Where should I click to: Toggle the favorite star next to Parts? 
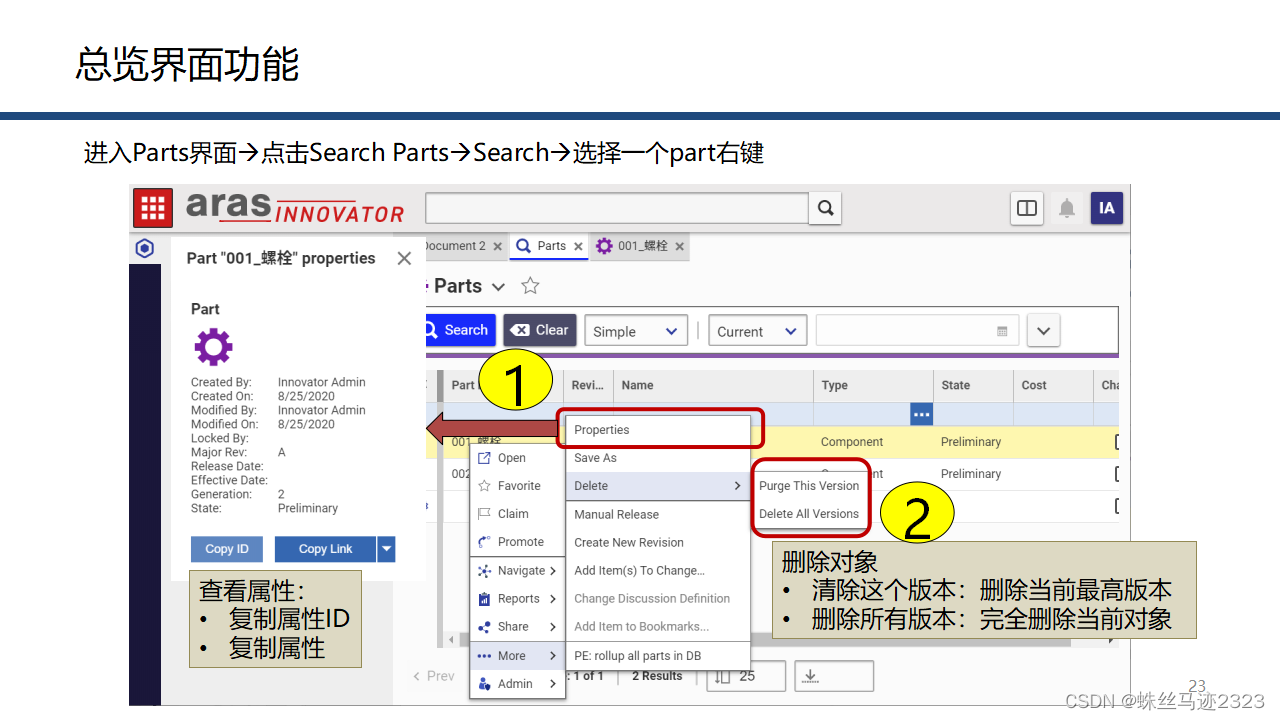point(530,285)
